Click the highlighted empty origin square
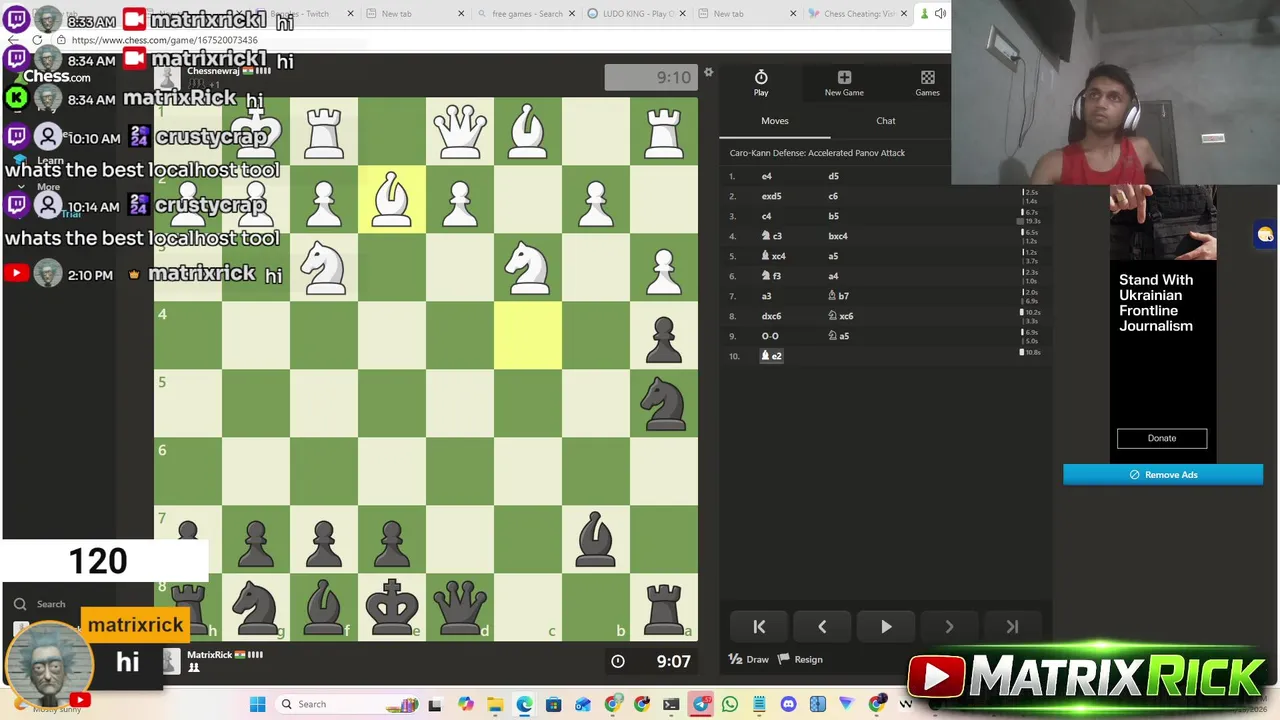The height and width of the screenshot is (720, 1280). pos(528,336)
